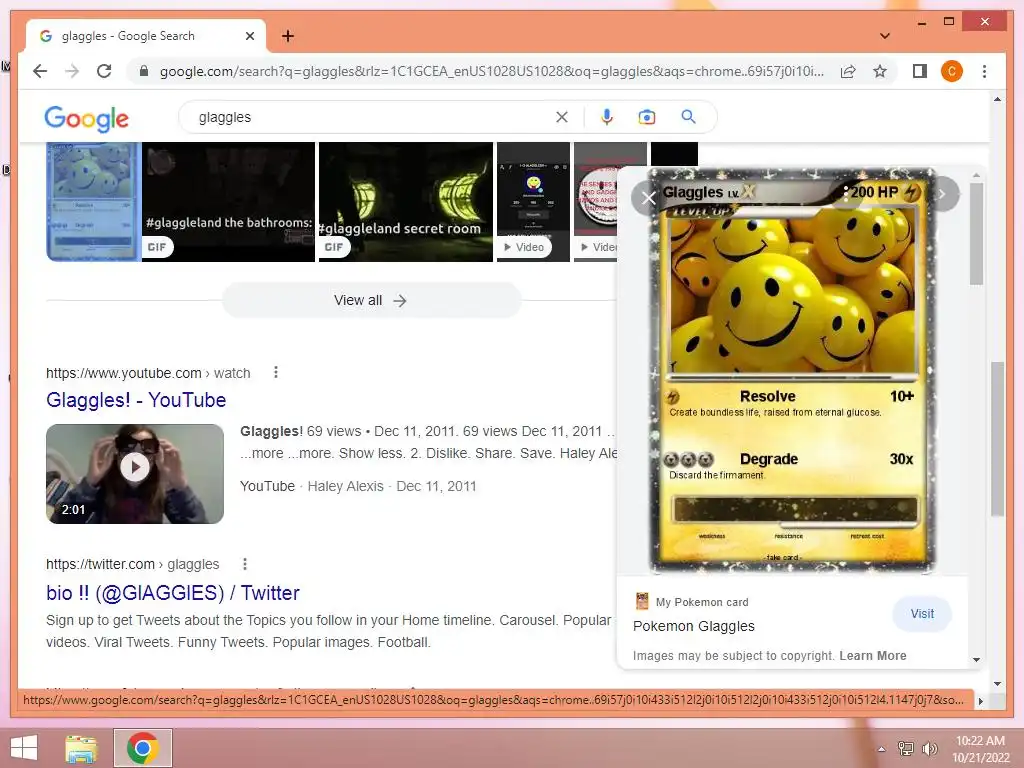Open network icon in system tray
1024x768 pixels.
coord(906,748)
